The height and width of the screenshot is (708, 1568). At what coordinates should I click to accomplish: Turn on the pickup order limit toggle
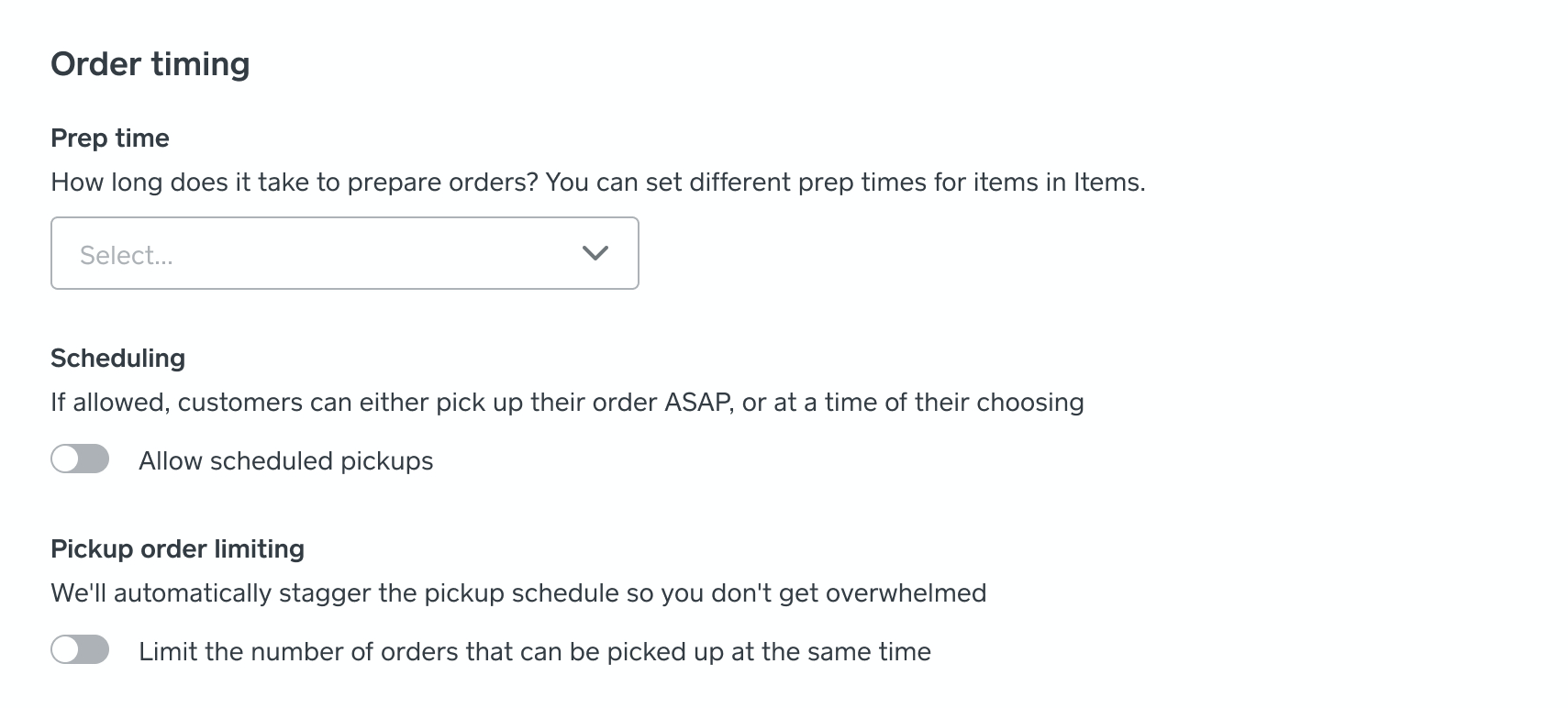pyautogui.click(x=80, y=649)
